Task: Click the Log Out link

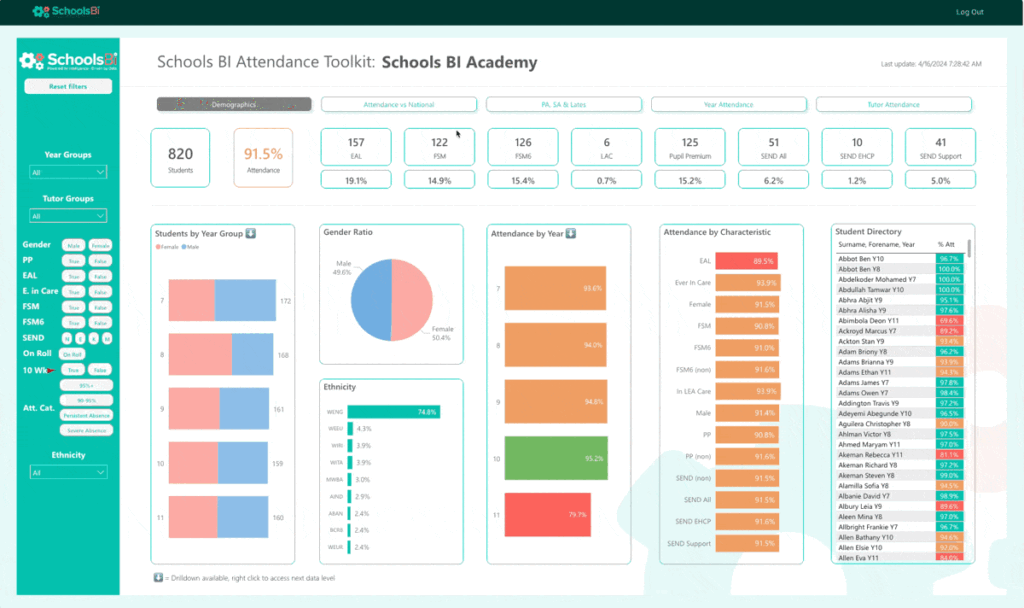Action: (x=970, y=12)
